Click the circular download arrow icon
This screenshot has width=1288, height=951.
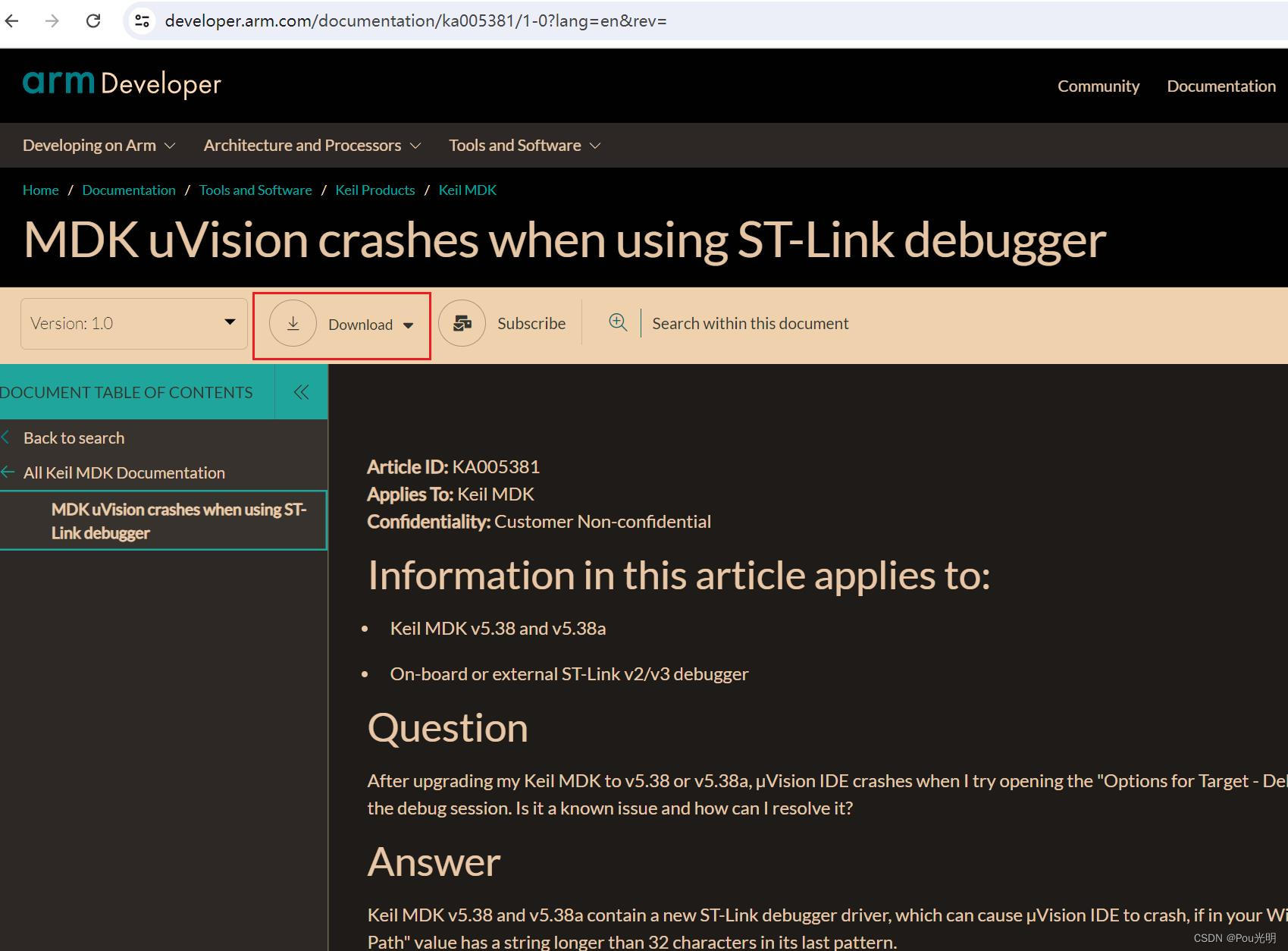pyautogui.click(x=293, y=324)
